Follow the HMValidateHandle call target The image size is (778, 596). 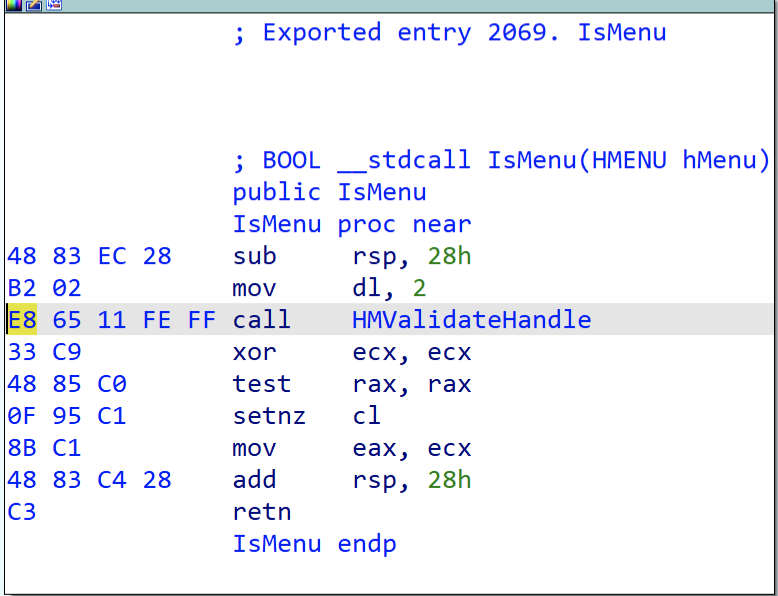[471, 320]
